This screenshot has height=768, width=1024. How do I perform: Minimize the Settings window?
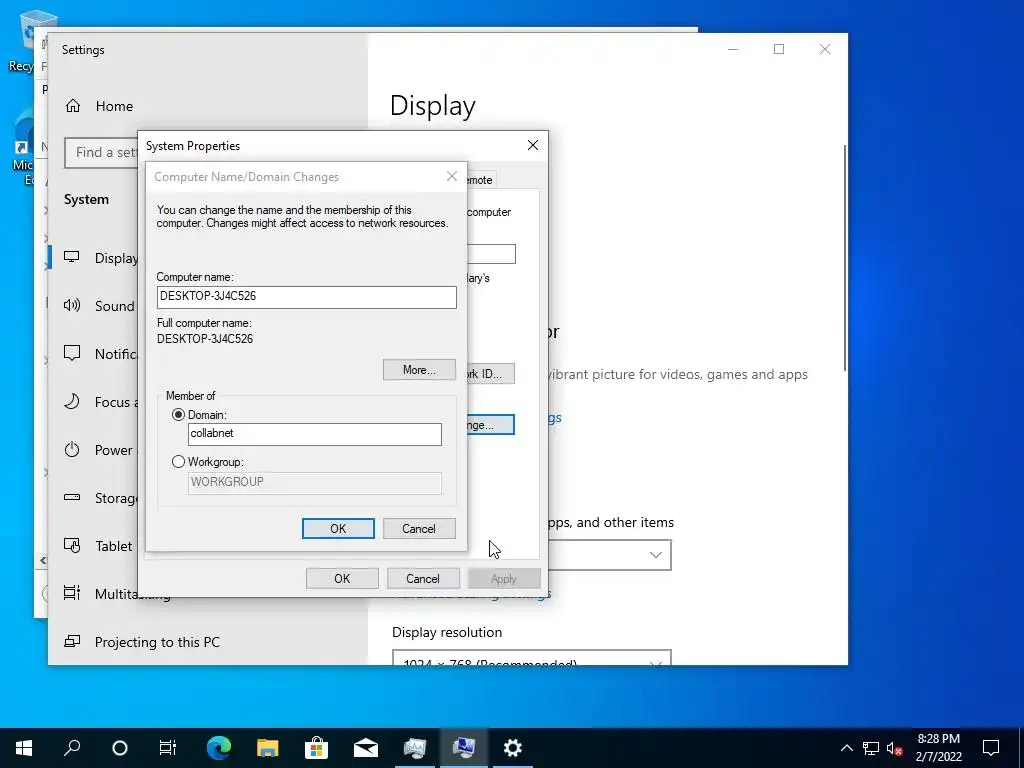[x=733, y=50]
